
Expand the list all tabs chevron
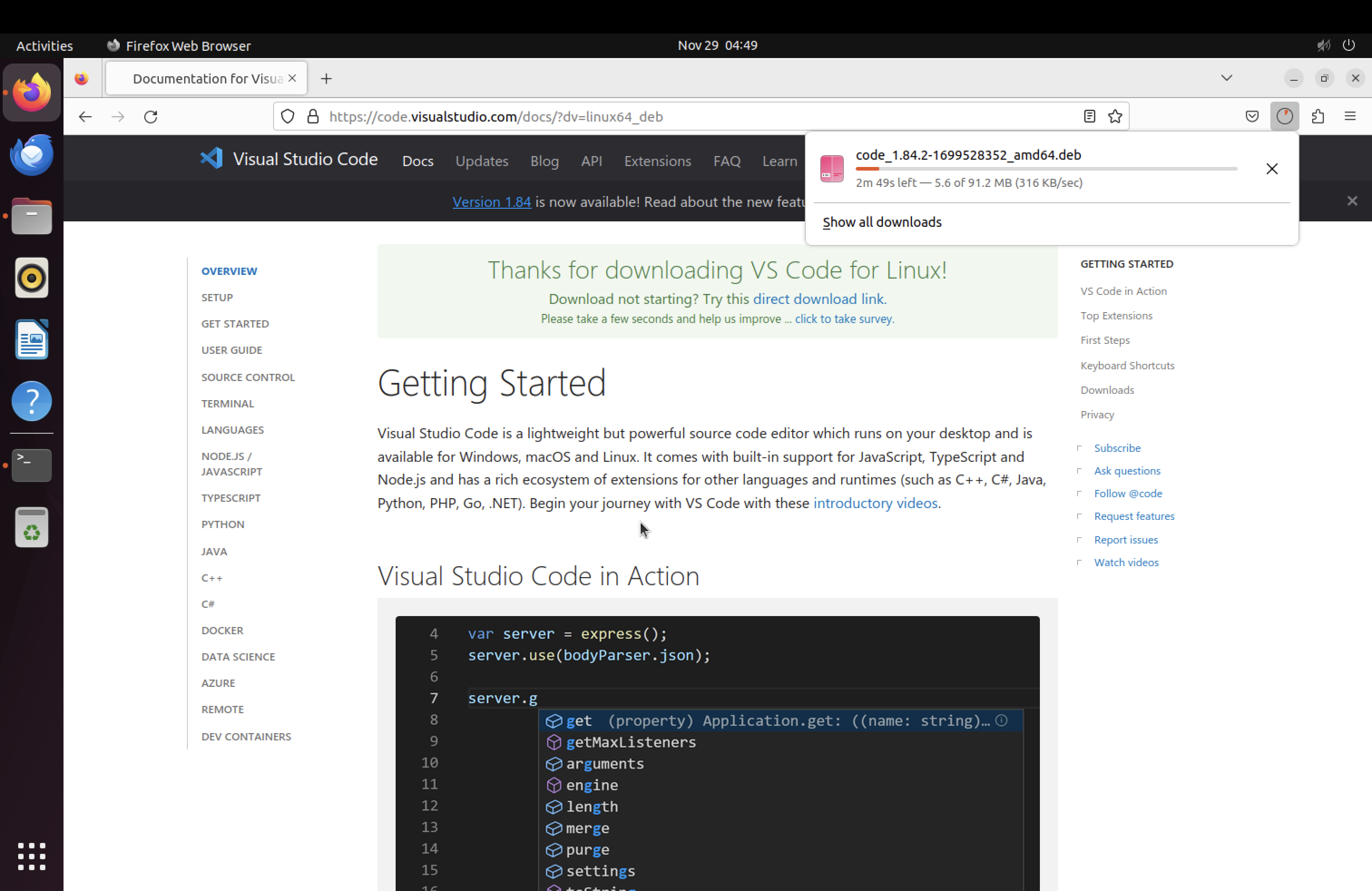[1227, 78]
